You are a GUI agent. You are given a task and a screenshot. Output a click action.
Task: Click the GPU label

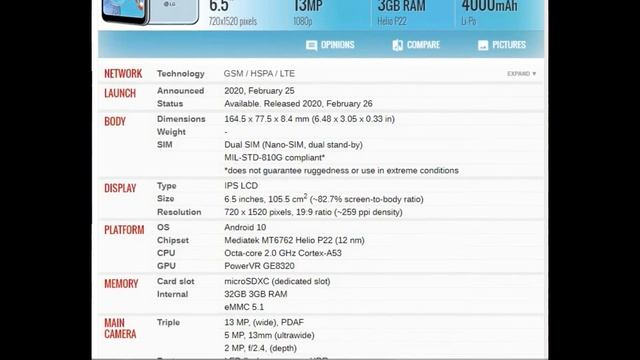pos(166,266)
